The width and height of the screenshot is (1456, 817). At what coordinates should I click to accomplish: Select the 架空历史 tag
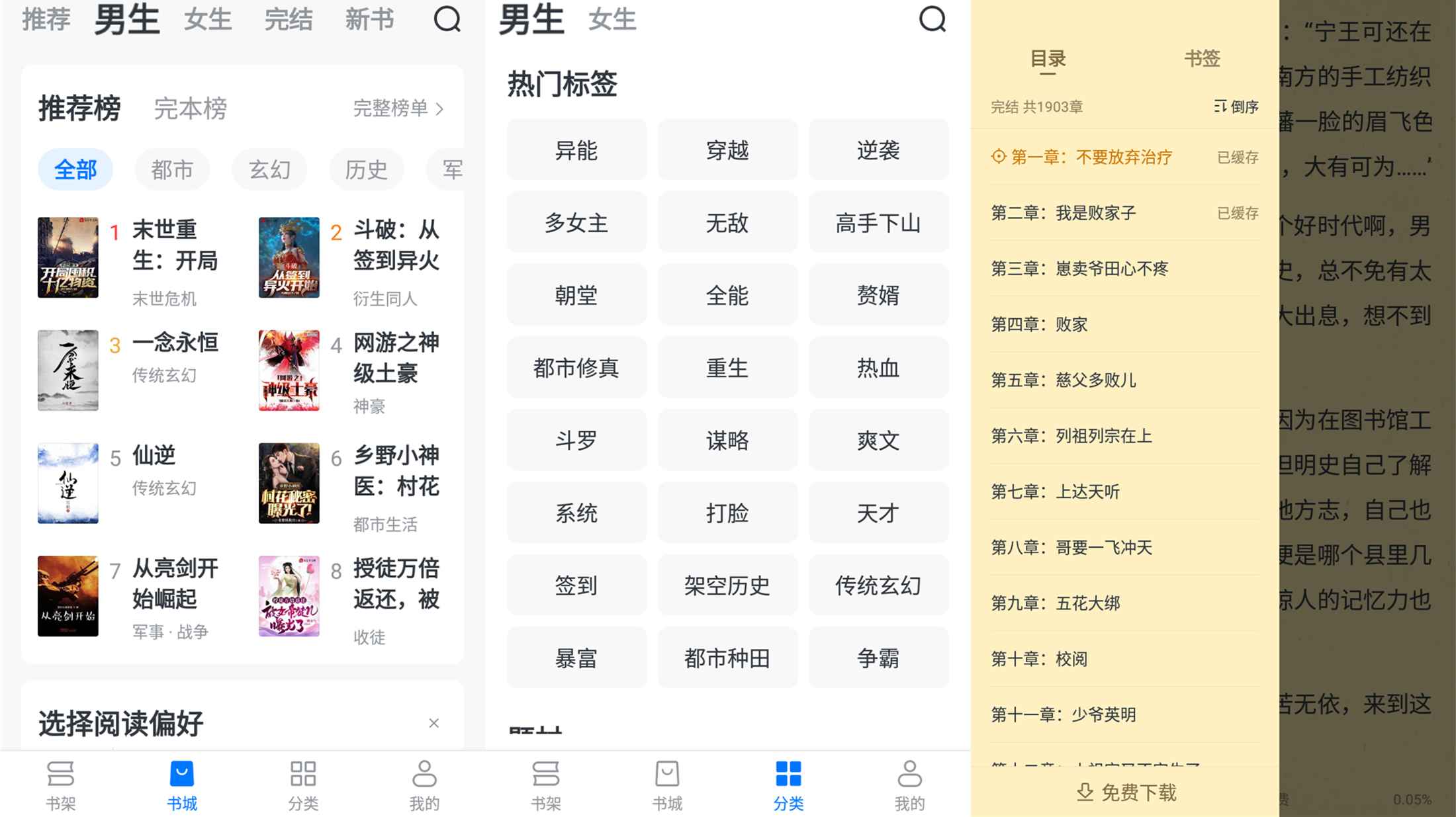(727, 585)
